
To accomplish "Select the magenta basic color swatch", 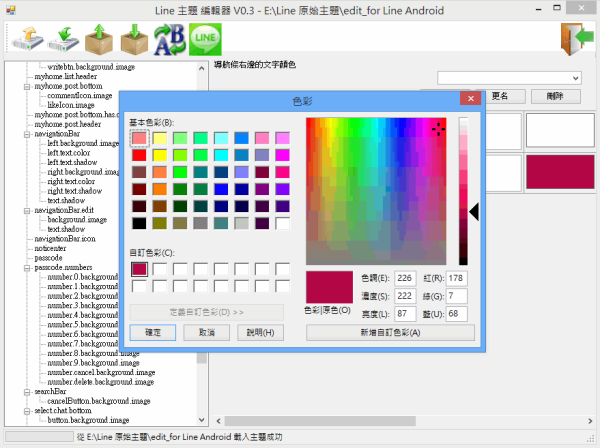I will click(x=282, y=155).
